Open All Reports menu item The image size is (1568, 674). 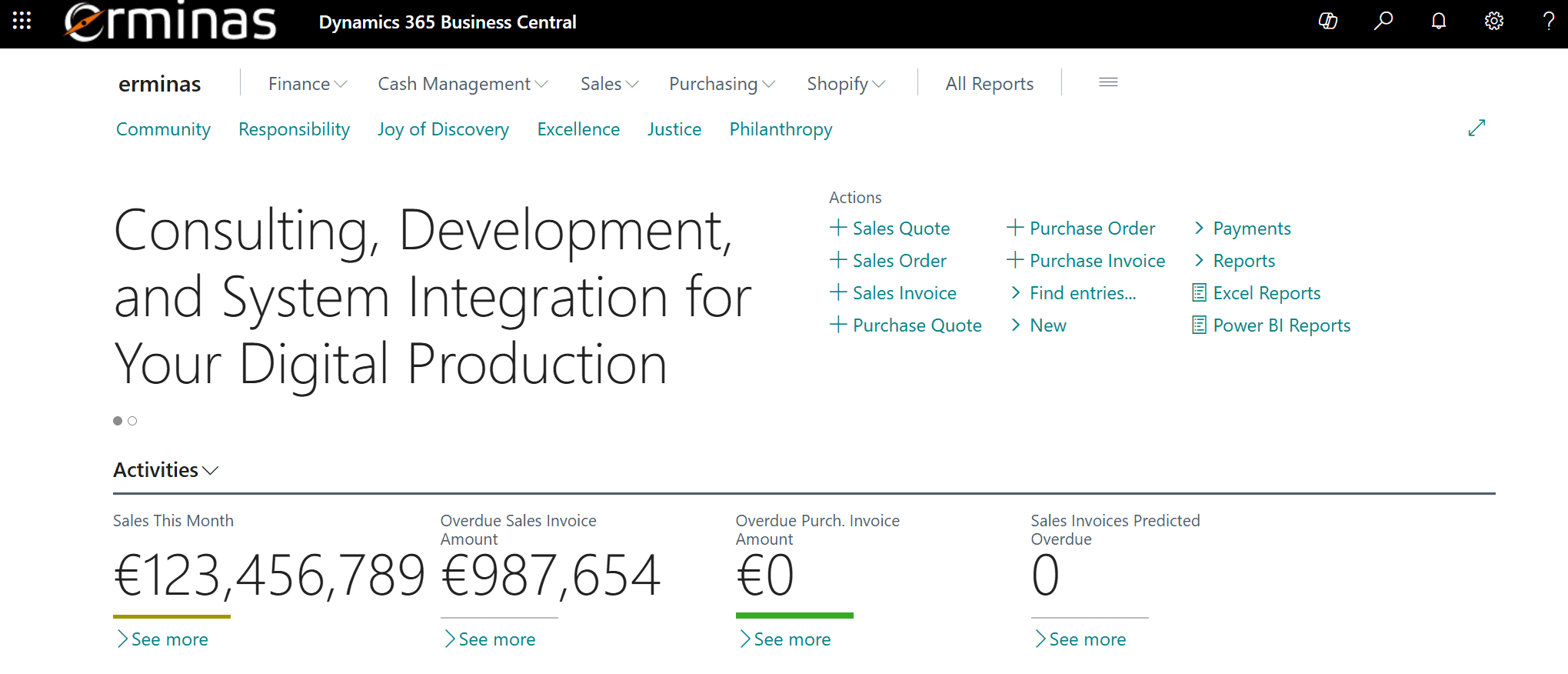coord(989,84)
